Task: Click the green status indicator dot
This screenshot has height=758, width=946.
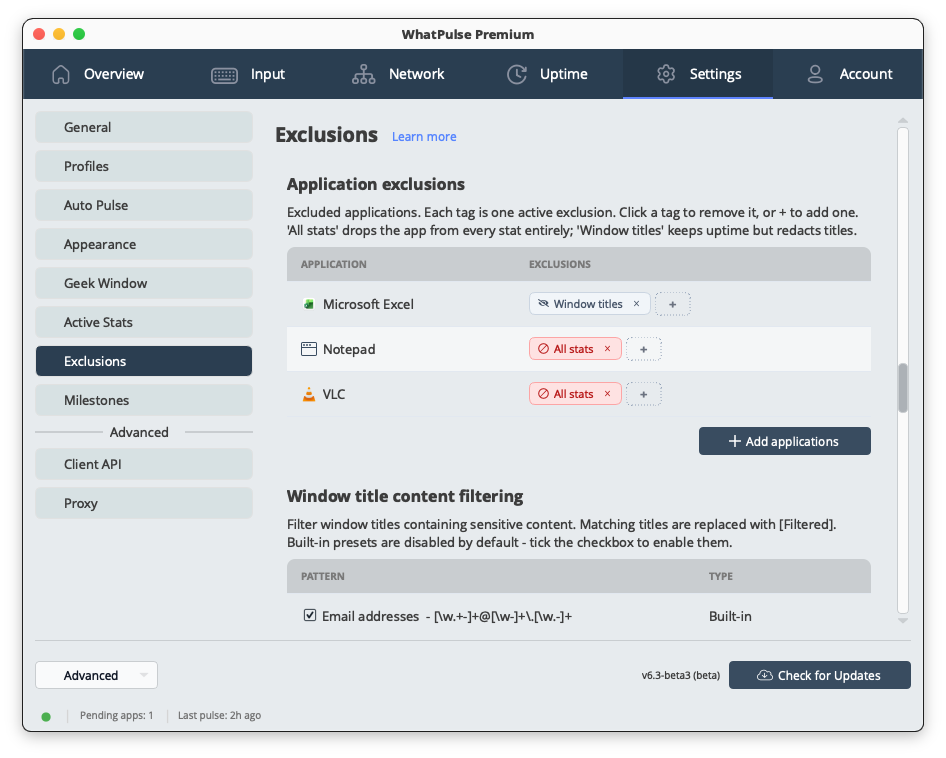Action: [x=46, y=716]
